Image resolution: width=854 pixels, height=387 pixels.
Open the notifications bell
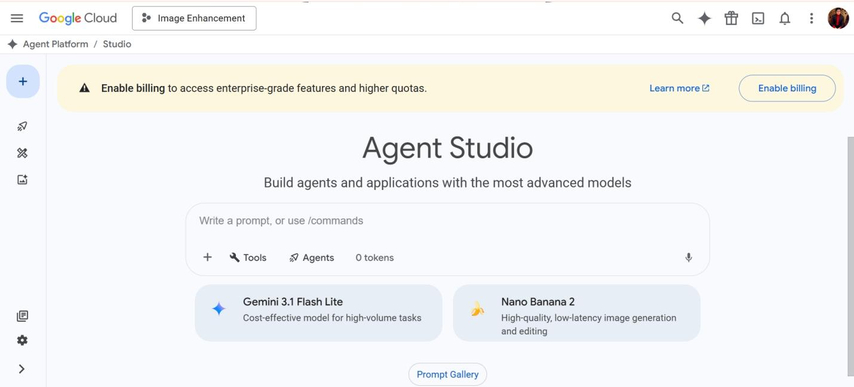tap(784, 19)
